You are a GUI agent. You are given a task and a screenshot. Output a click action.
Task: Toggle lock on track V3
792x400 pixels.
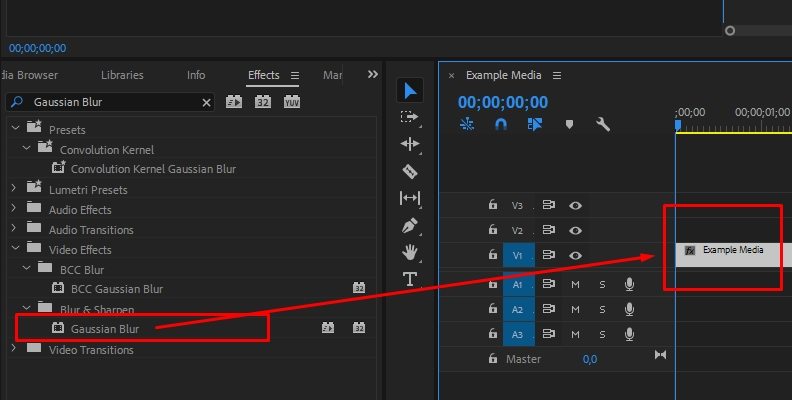492,205
